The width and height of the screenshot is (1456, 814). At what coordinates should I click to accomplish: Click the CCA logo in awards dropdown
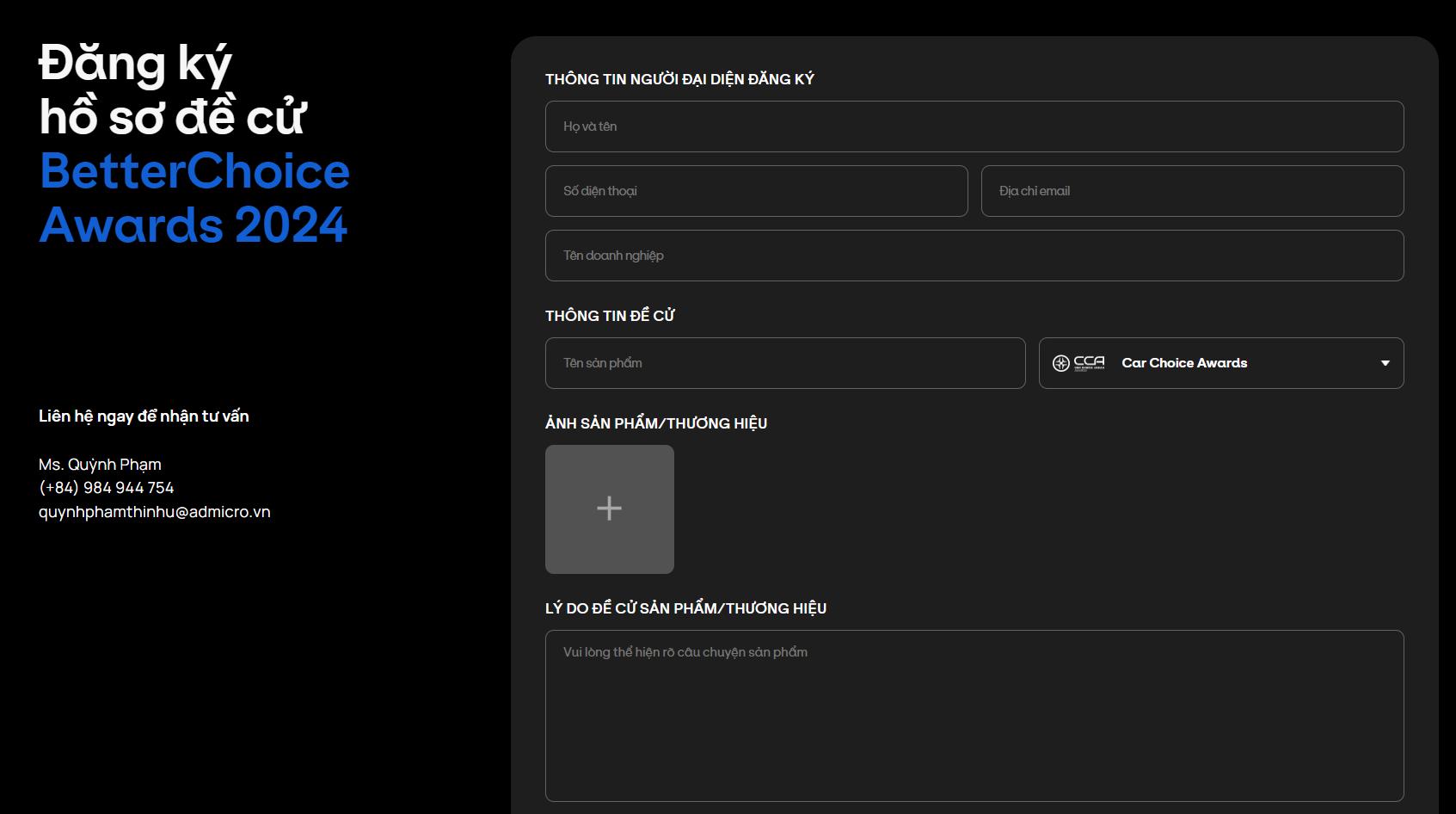coord(1078,363)
